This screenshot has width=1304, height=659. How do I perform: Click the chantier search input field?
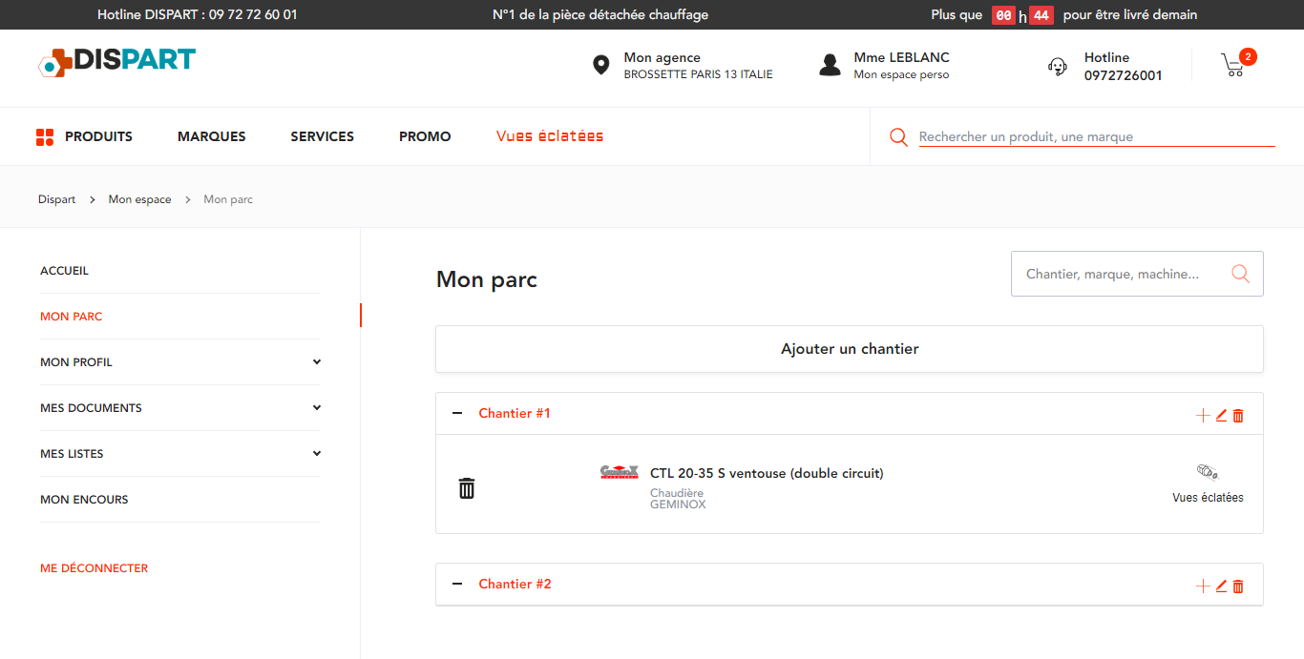pos(1110,273)
